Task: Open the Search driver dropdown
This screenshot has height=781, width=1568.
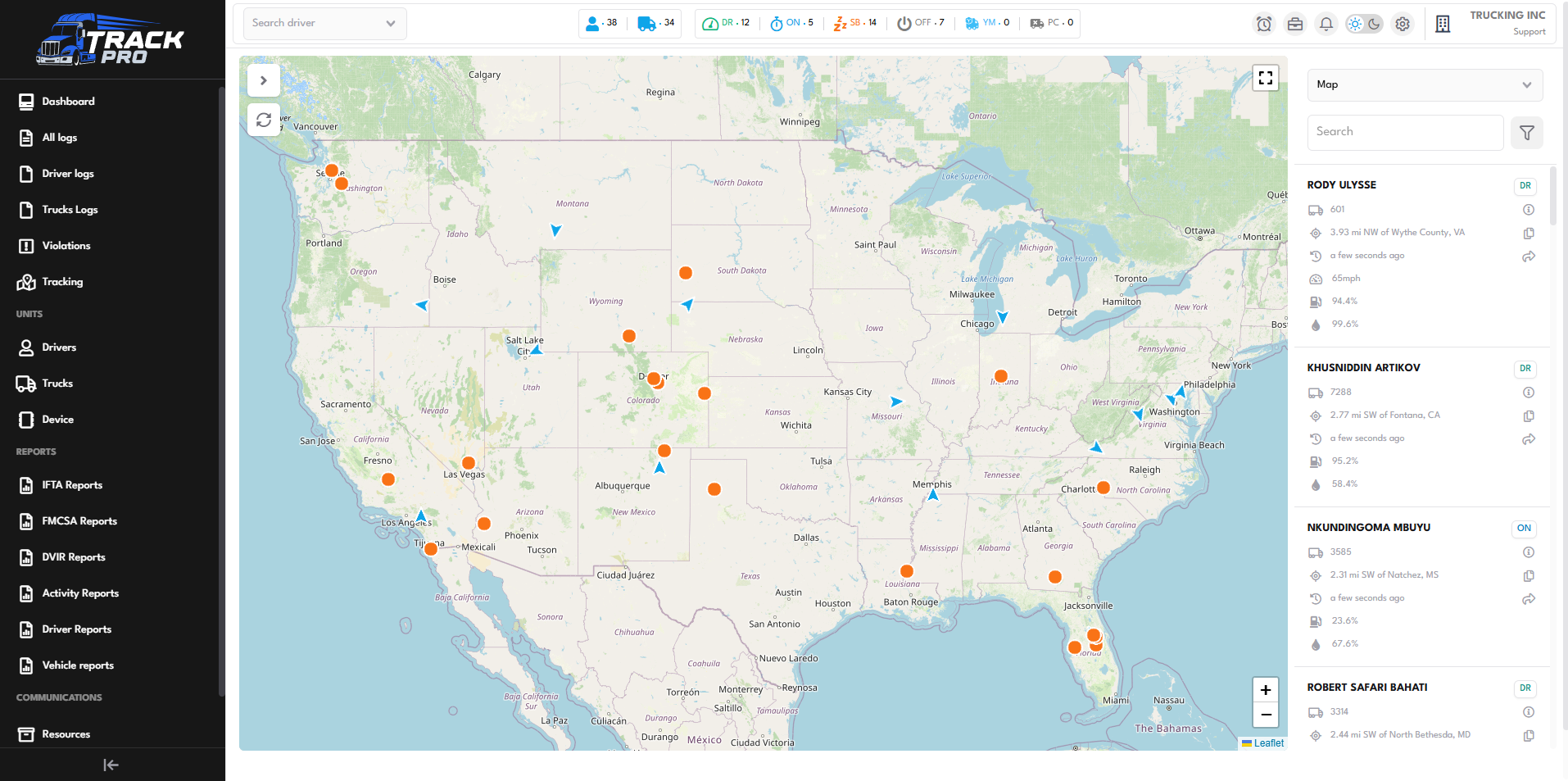Action: coord(324,23)
